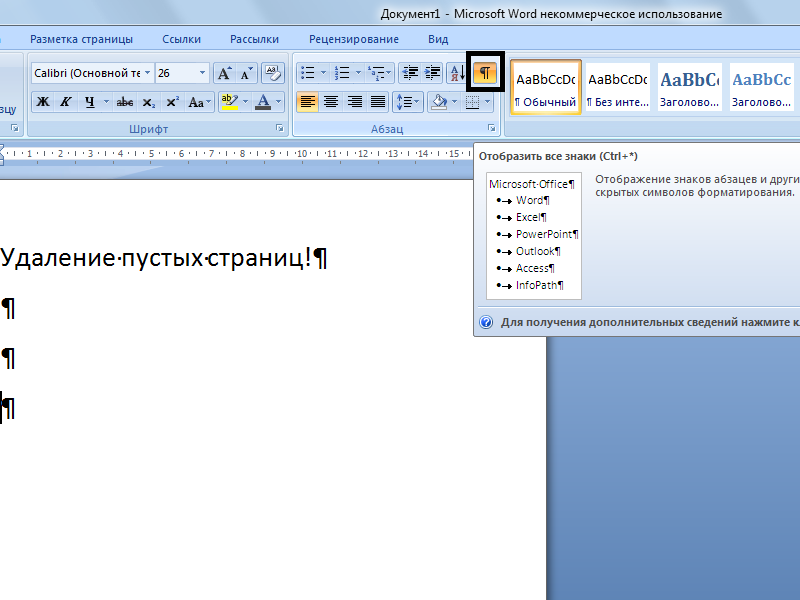
Task: Click the borders icon
Action: tap(473, 102)
